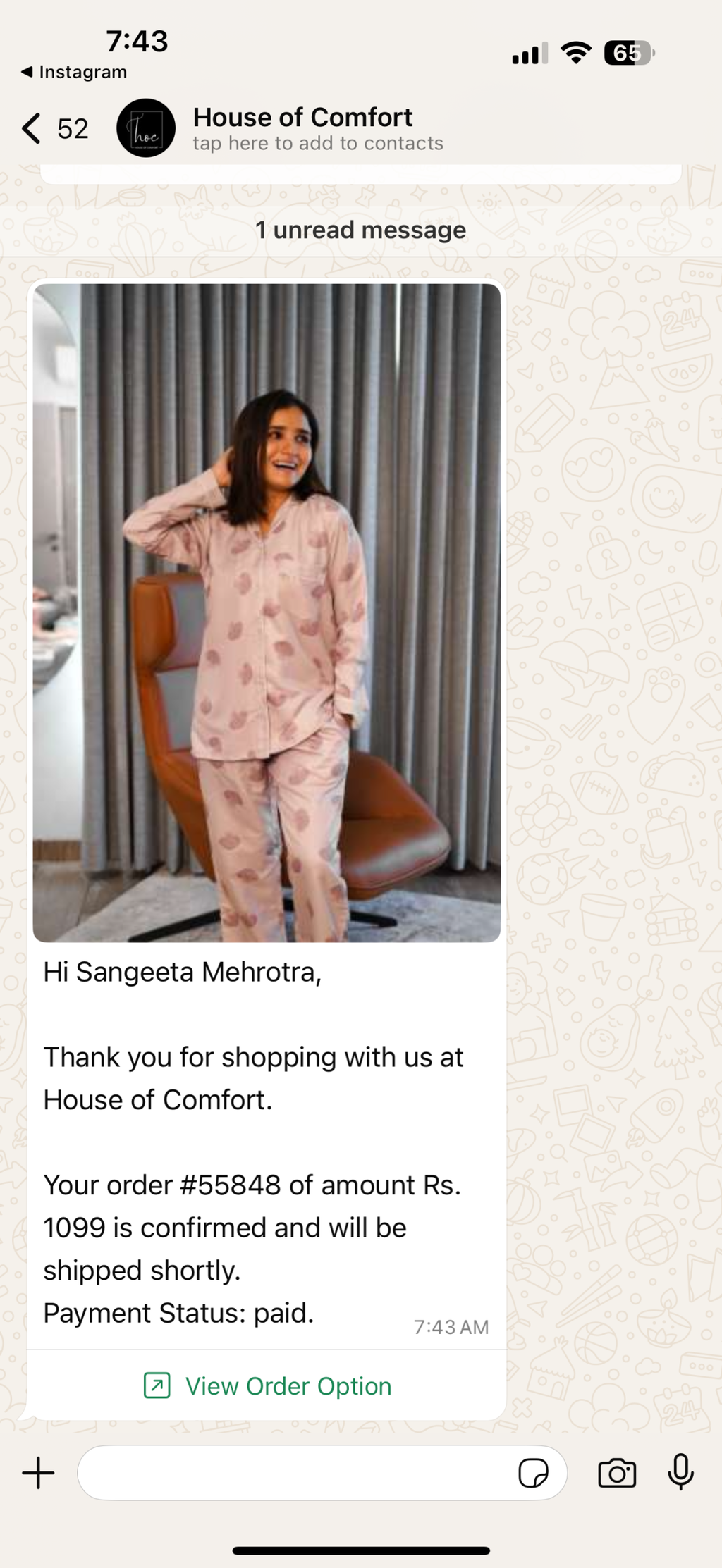722x1568 pixels.
Task: Select 'tap here to add to contacts'
Action: click(318, 143)
